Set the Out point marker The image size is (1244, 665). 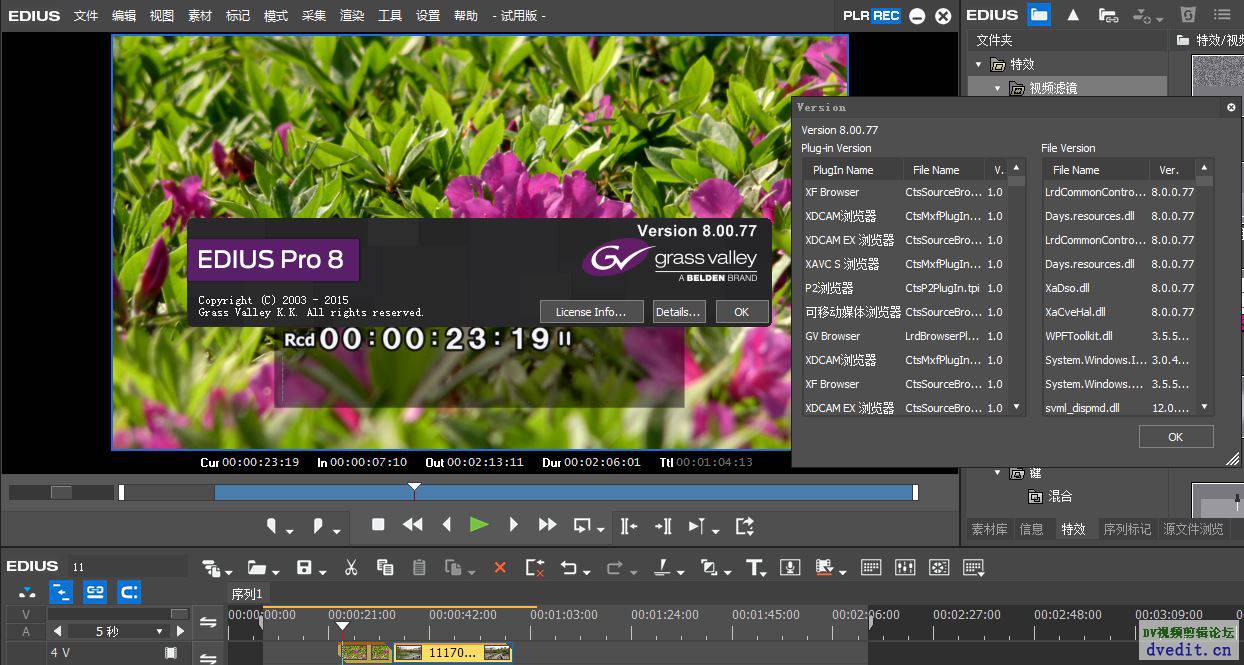pos(318,525)
